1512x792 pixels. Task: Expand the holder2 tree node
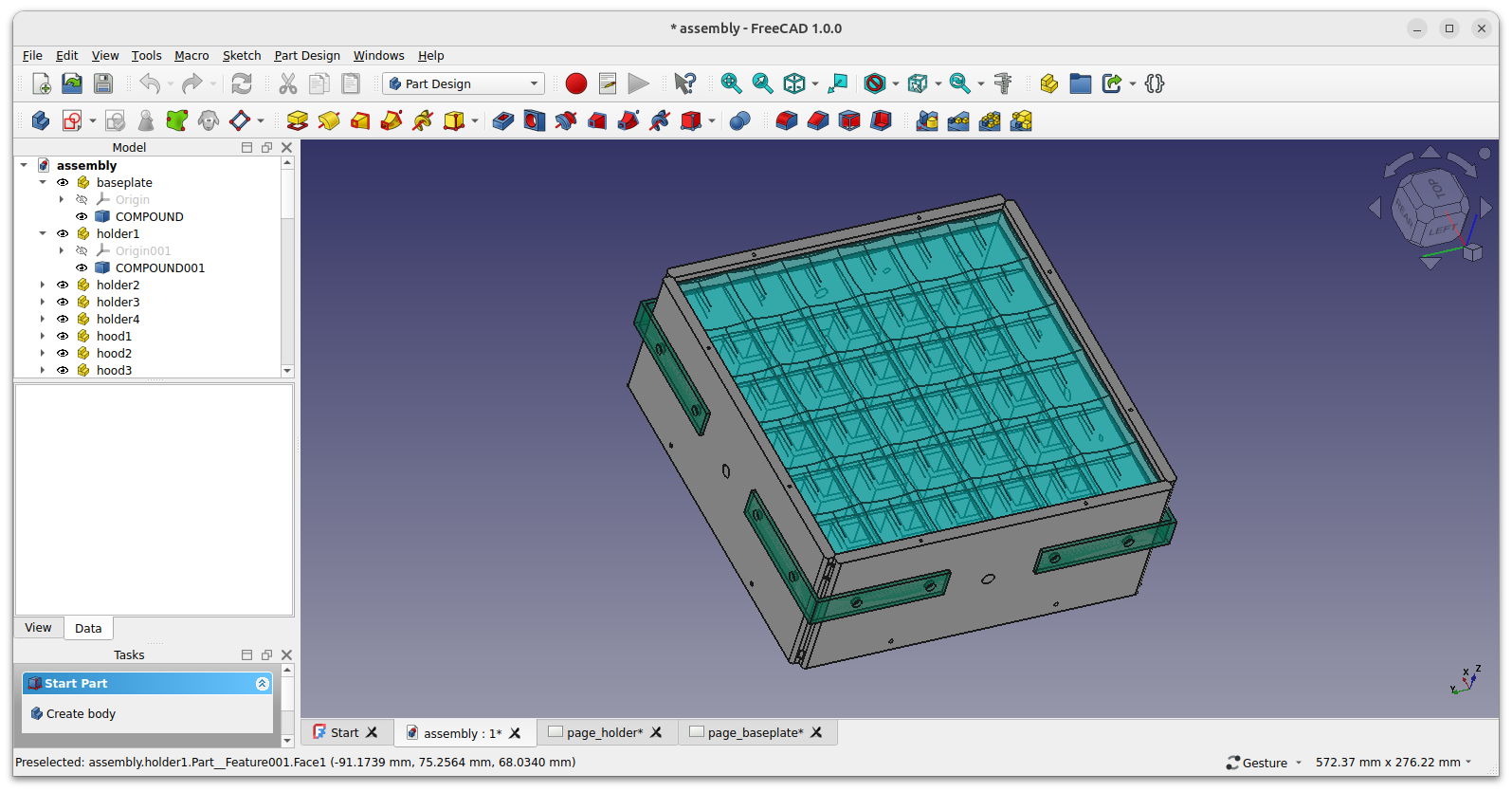pos(43,285)
